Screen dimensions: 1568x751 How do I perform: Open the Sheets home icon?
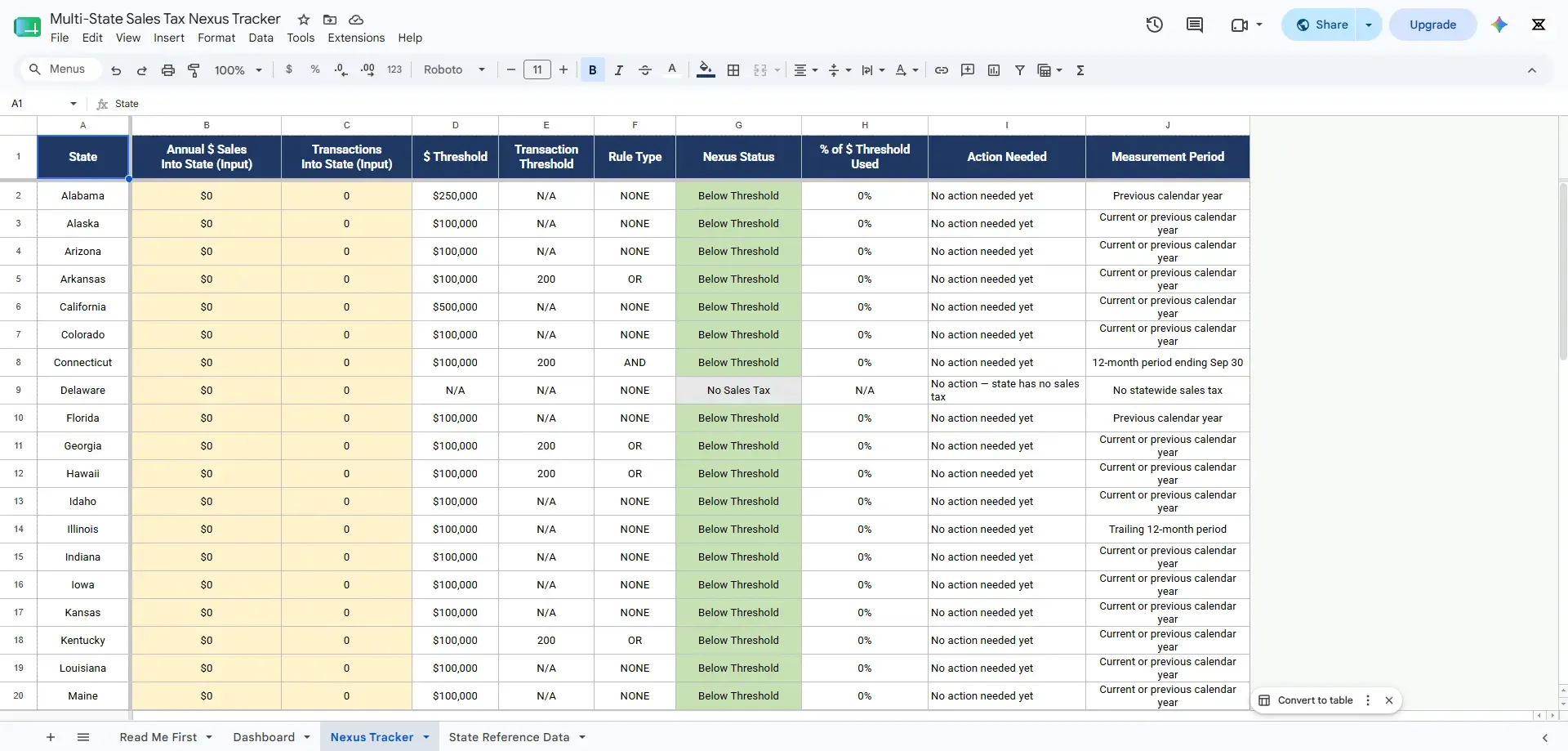(x=27, y=27)
